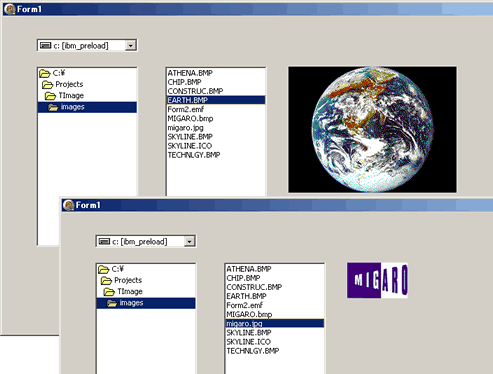Screen dimensions: 493x374
Task: Select the TImage folder icon in front window
Action: point(109,292)
